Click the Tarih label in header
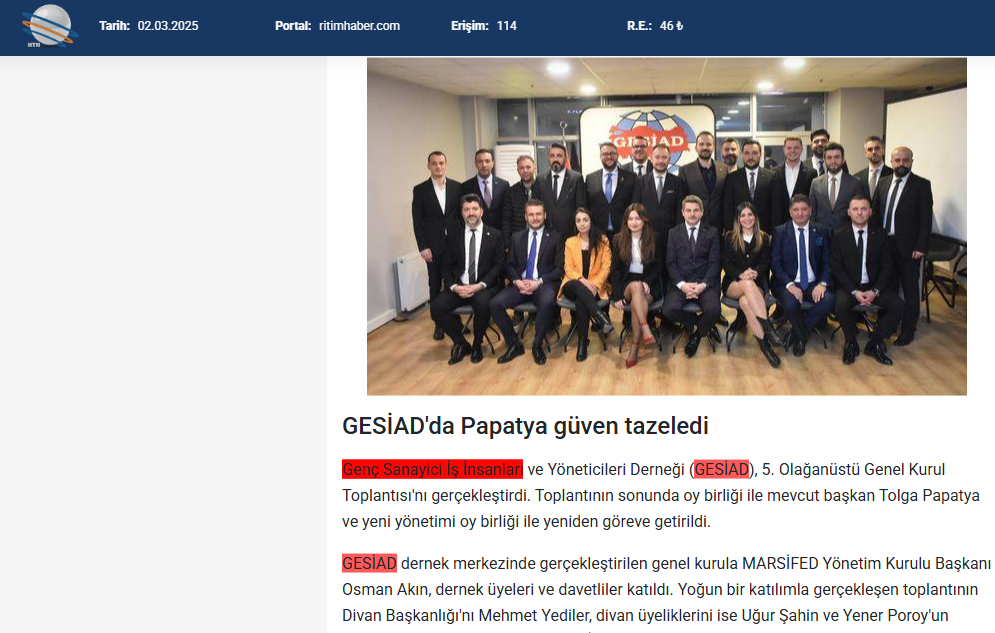 [114, 26]
